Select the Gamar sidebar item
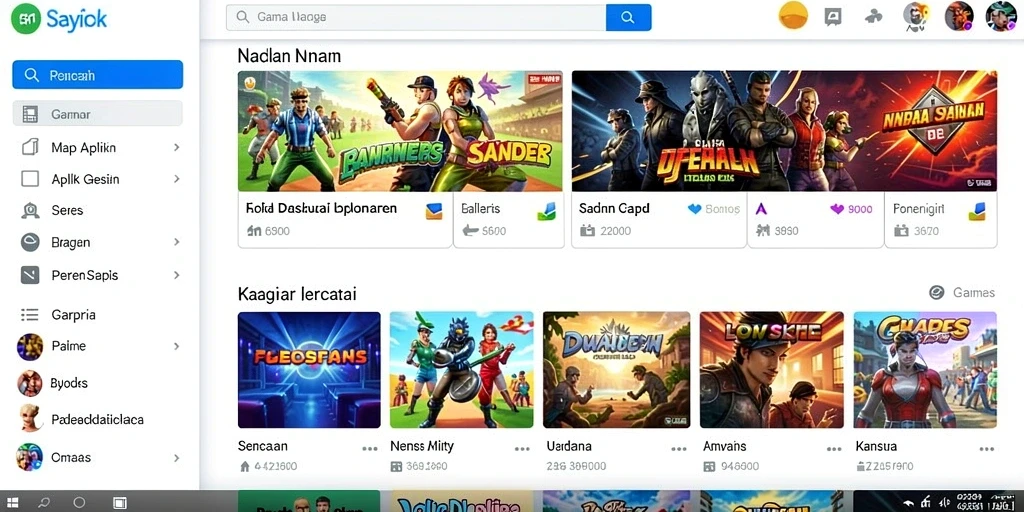The height and width of the screenshot is (512, 1024). [x=97, y=114]
